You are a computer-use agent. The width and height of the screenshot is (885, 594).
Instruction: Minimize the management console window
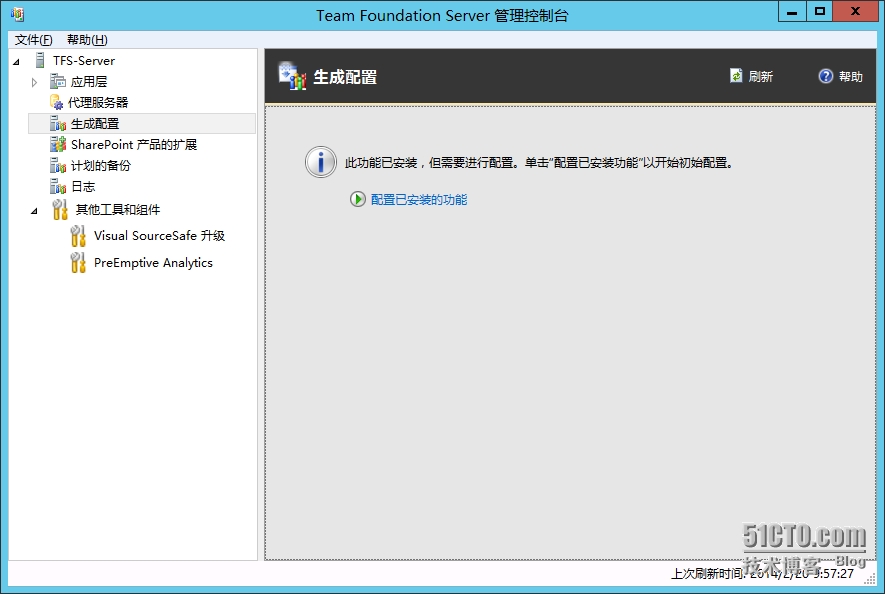(x=792, y=11)
